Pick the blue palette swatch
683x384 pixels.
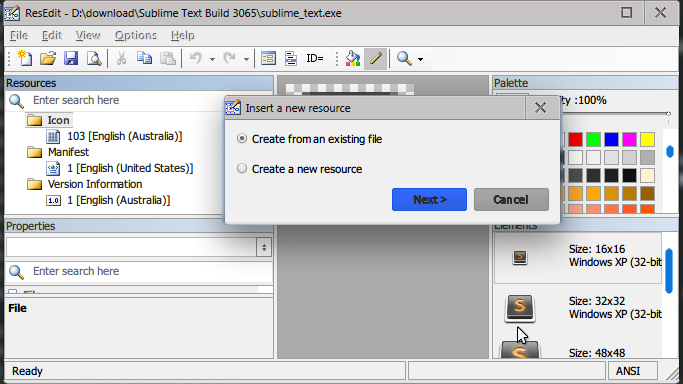(611, 139)
